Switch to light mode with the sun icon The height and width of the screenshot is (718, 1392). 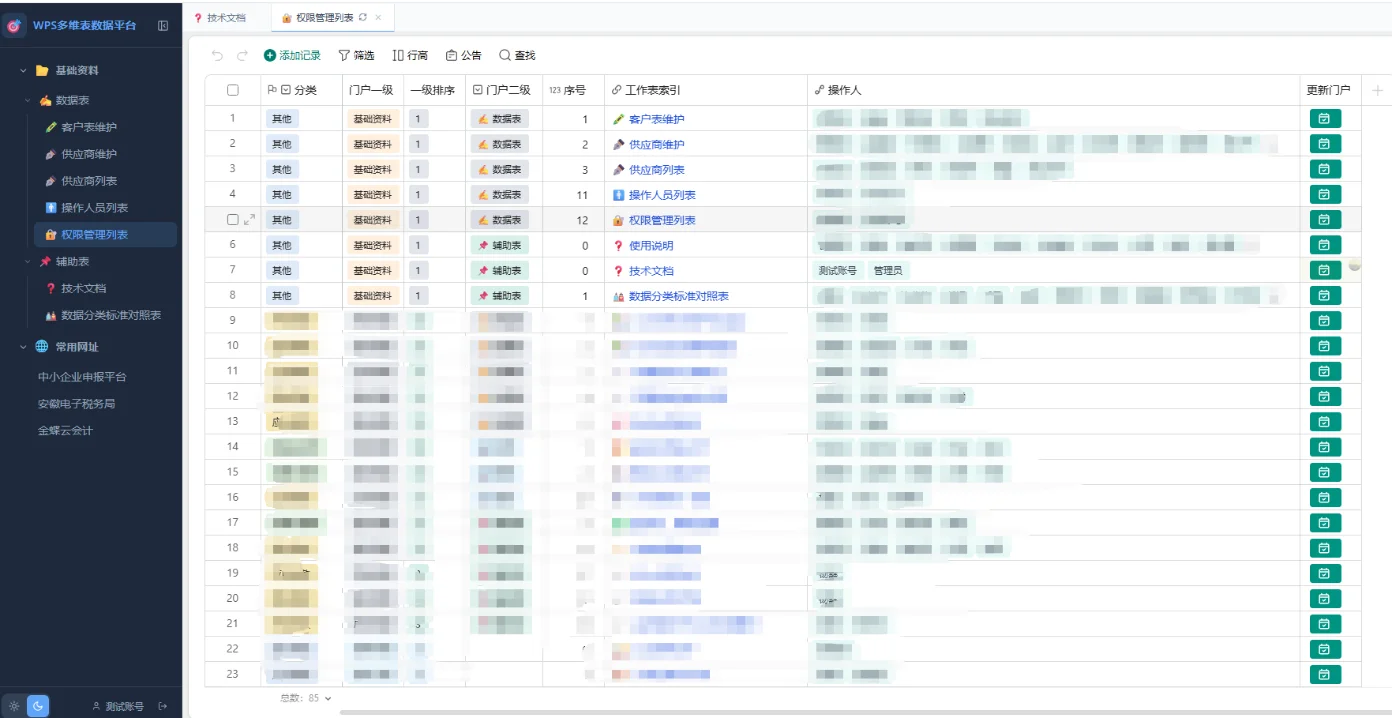tap(14, 706)
